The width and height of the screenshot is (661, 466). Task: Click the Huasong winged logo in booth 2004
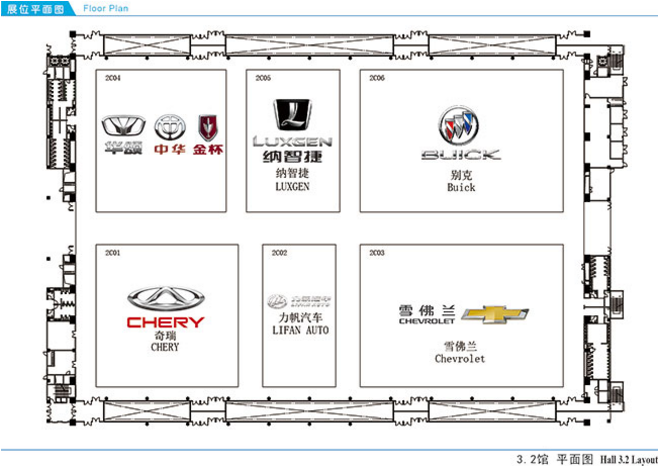tap(124, 126)
